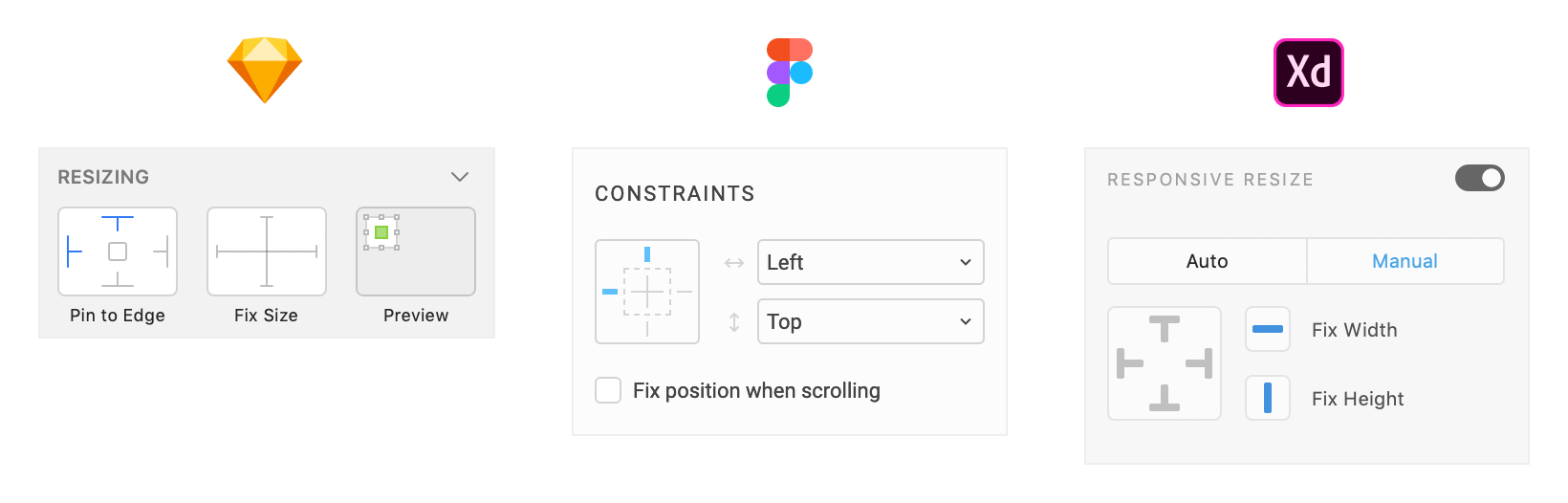Click the Adobe XD logo icon
Viewport: 1568px width, 503px height.
click(x=1309, y=73)
